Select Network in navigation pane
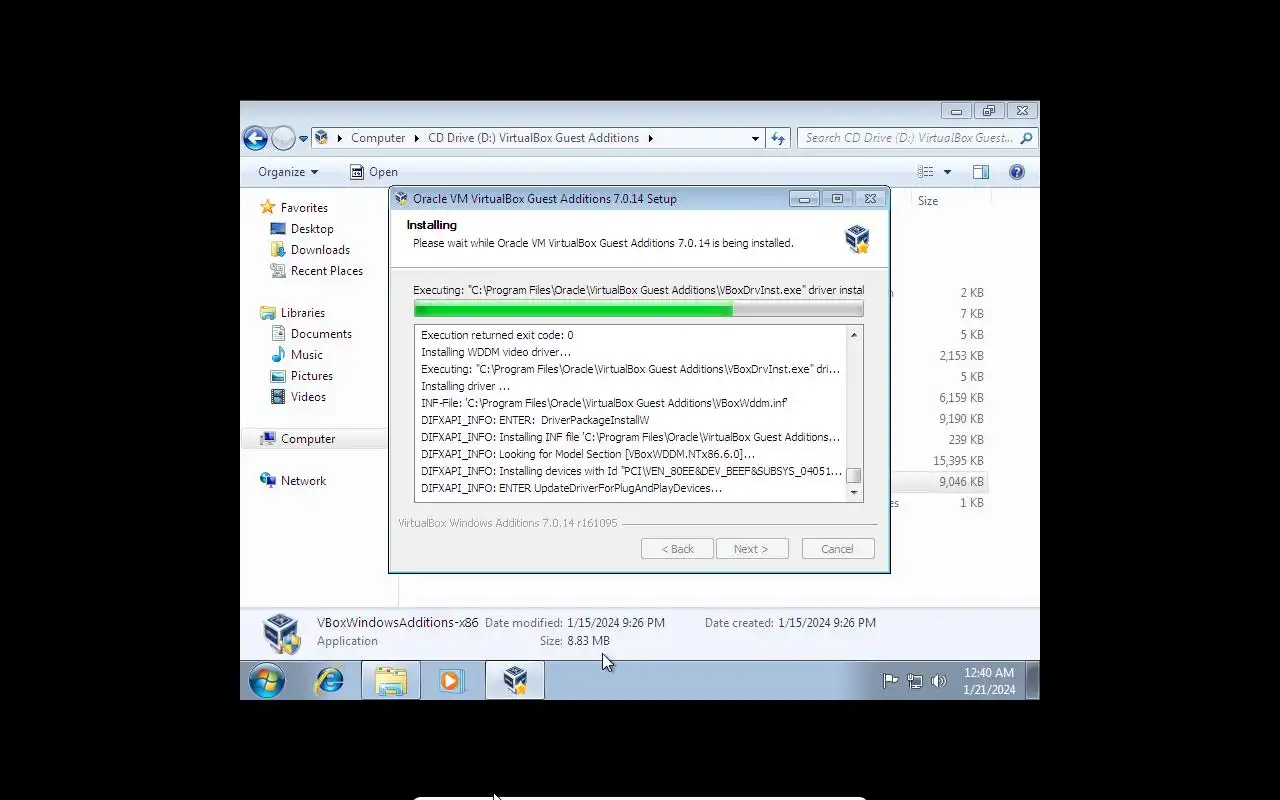1280x800 pixels. click(303, 481)
